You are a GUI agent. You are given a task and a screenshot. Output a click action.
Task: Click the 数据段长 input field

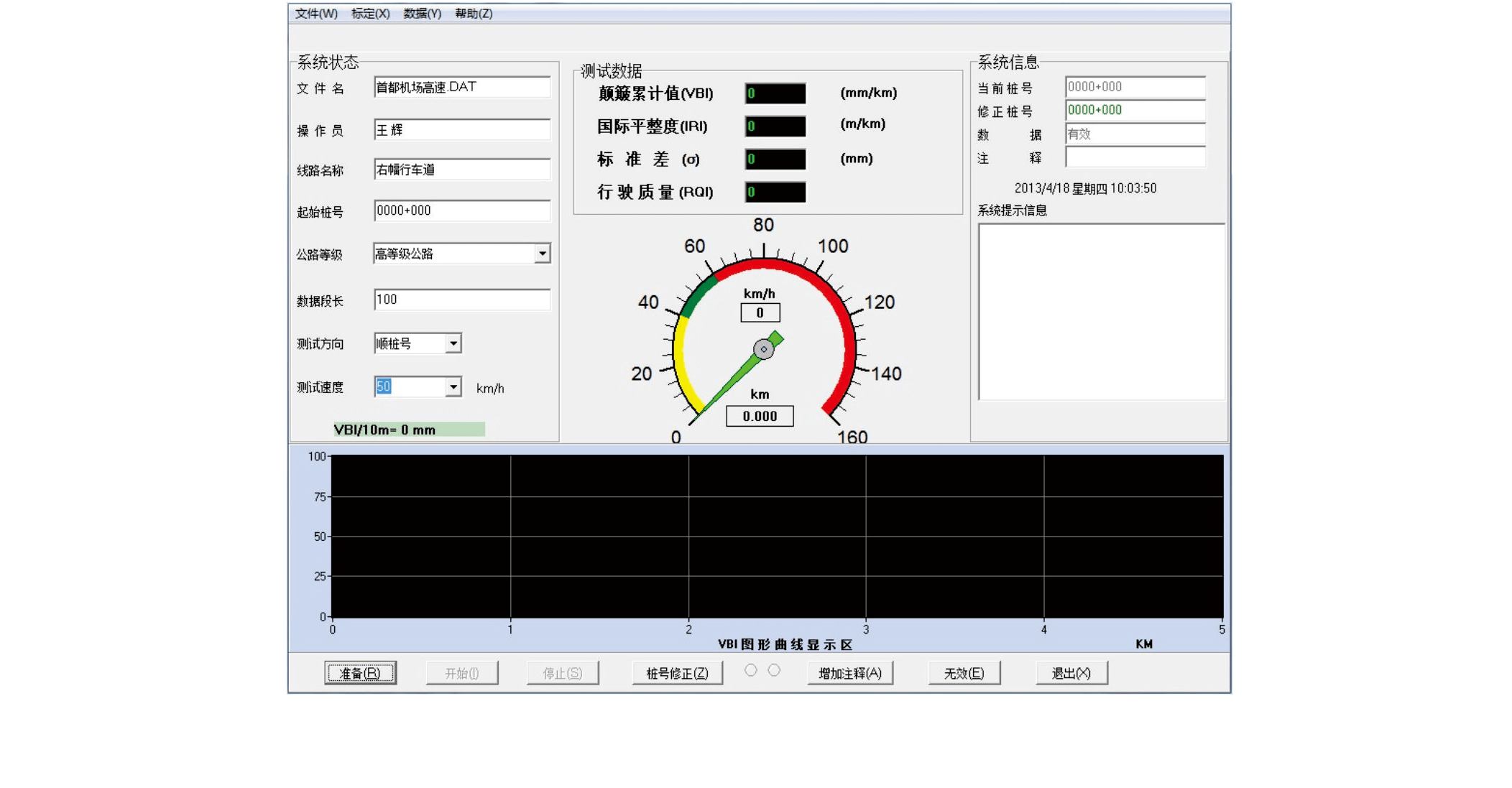click(x=462, y=300)
